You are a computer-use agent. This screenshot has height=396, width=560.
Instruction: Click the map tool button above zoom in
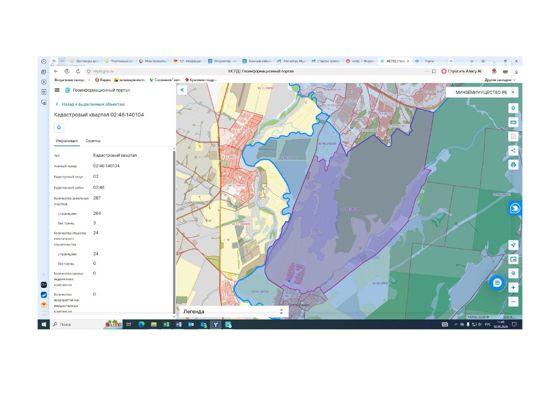[513, 274]
